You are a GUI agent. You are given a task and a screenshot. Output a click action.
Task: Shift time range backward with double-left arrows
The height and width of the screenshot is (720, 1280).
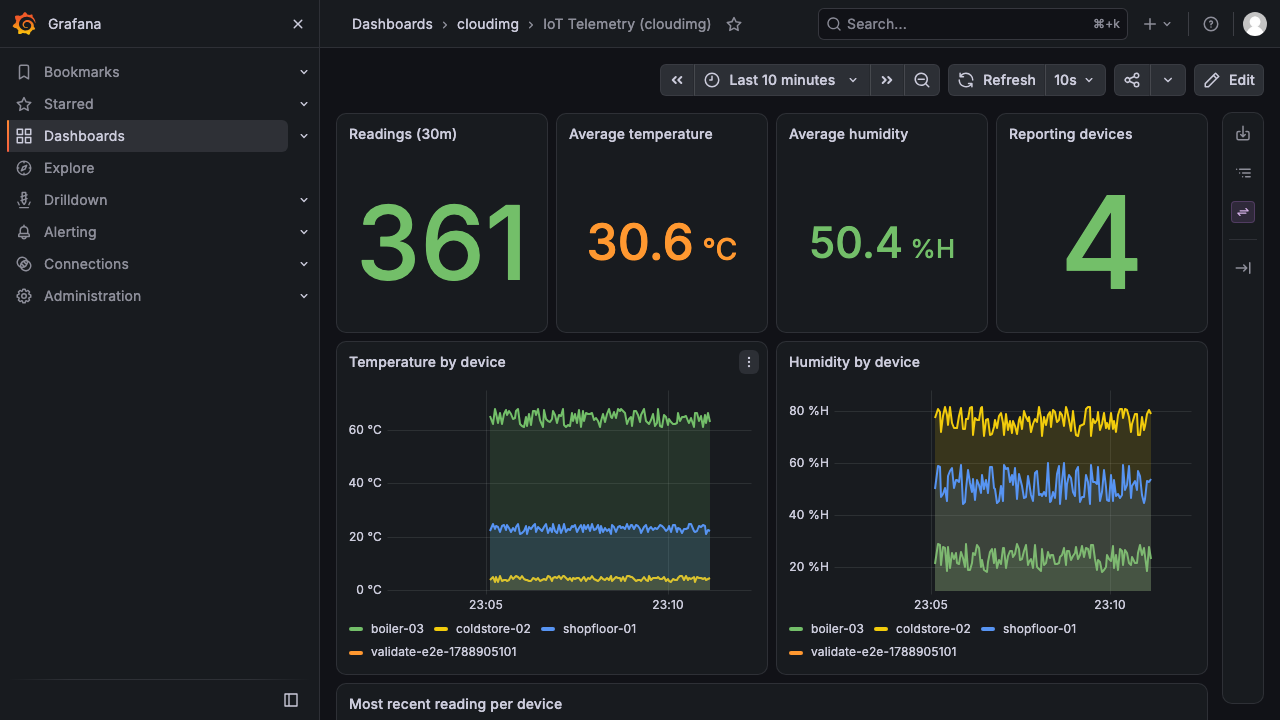click(x=677, y=80)
